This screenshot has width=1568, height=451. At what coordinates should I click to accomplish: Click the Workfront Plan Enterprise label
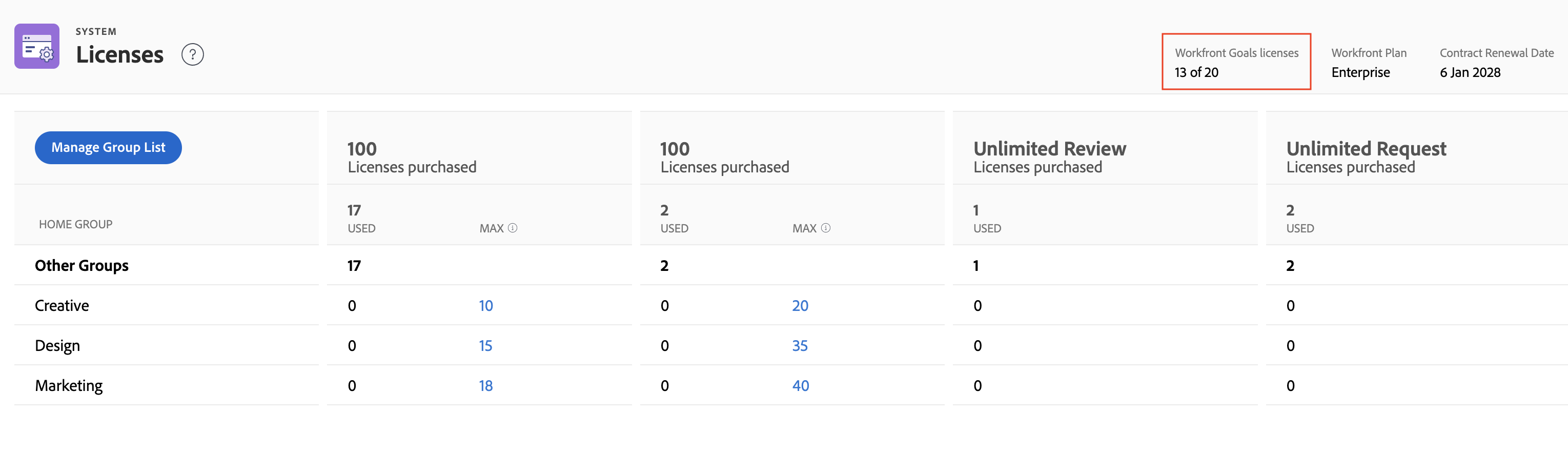tap(1360, 72)
